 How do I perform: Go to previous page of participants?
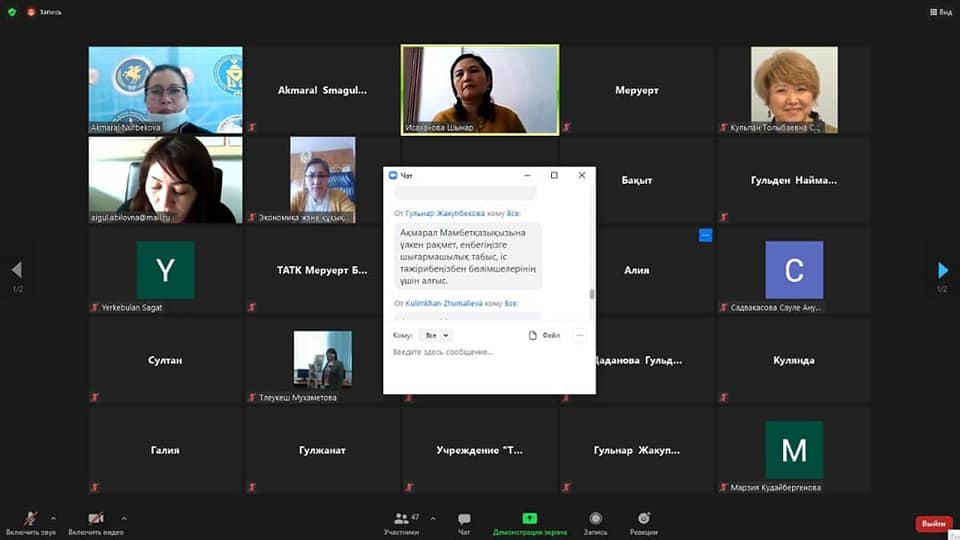[16, 270]
